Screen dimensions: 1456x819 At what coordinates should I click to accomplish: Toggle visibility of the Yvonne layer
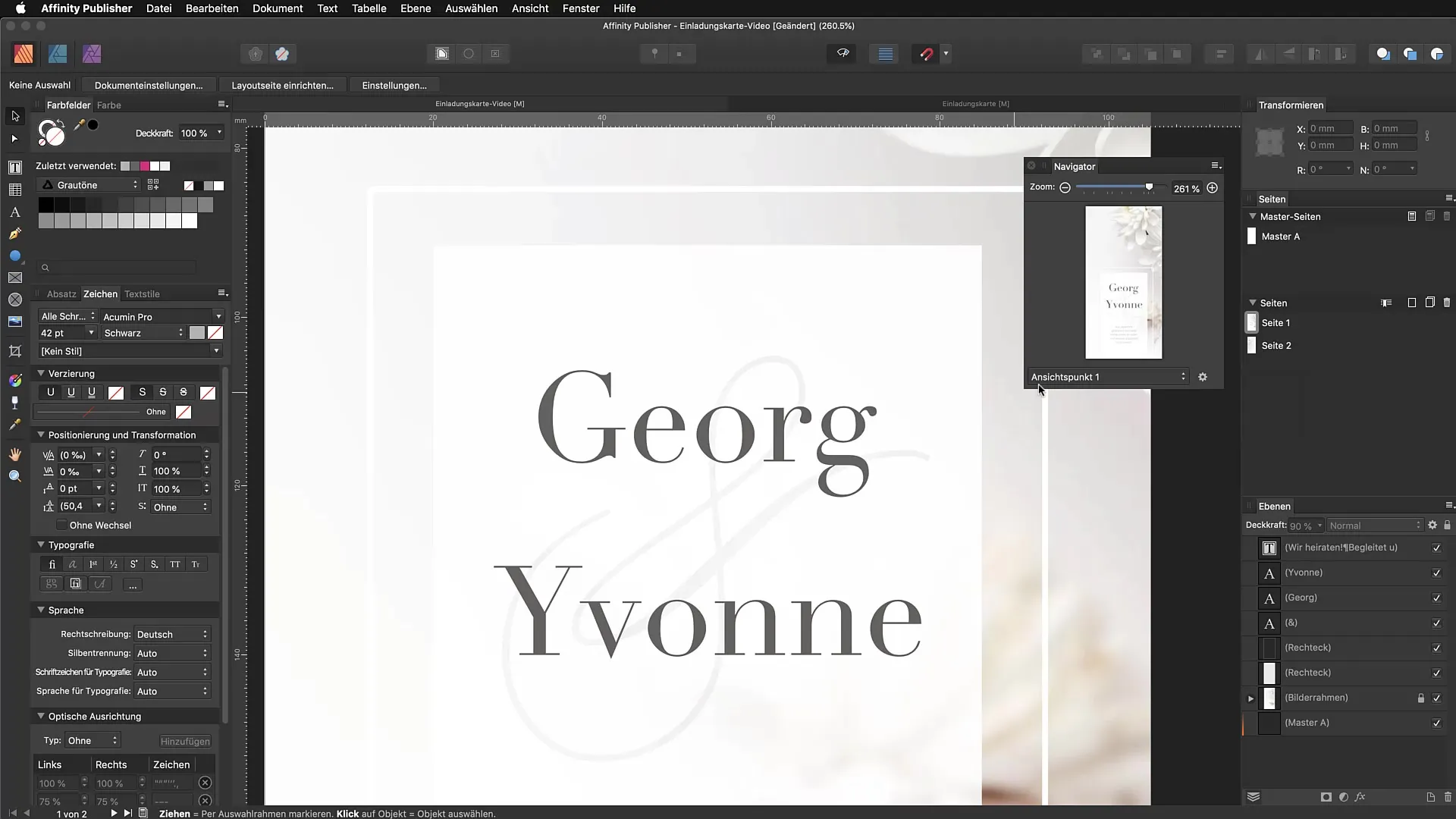pyautogui.click(x=1436, y=573)
